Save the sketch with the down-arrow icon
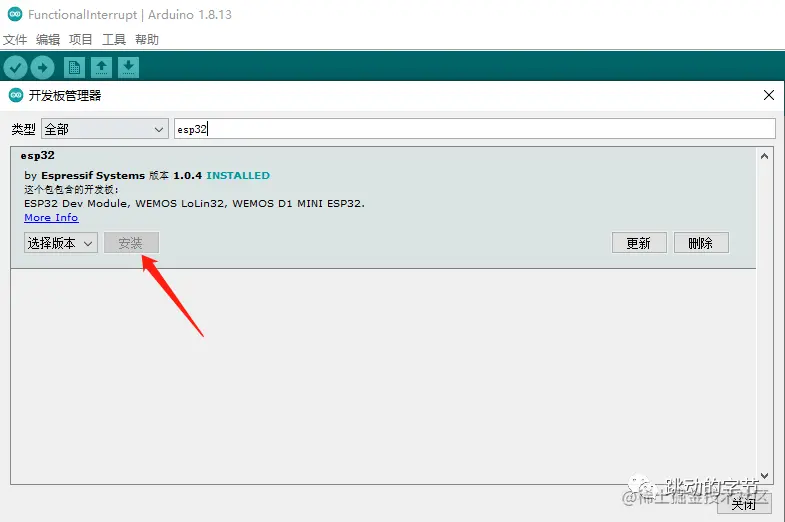Screen dimensions: 785x522 (x=128, y=67)
